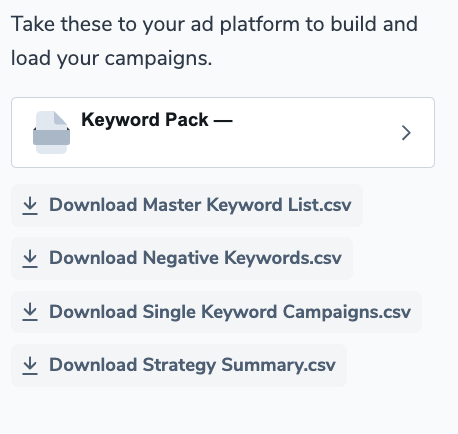Screen dimensions: 458x434
Task: Download Single Keyword Campaigns.csv
Action: pyautogui.click(x=217, y=312)
